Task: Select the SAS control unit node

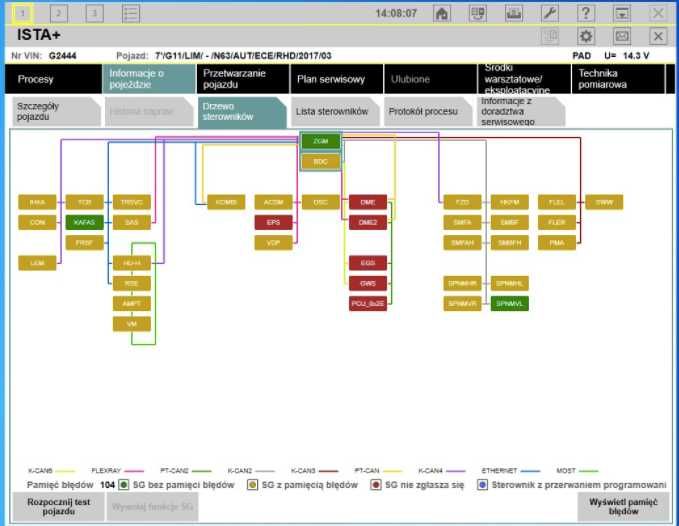Action: [132, 222]
